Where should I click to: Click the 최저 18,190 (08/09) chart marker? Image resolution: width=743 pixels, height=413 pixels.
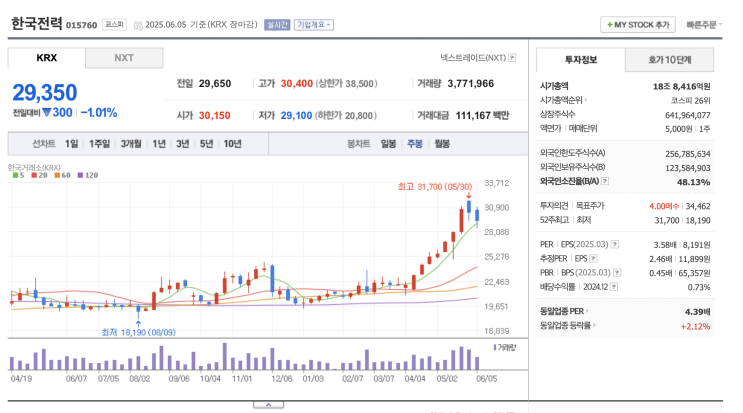[138, 332]
